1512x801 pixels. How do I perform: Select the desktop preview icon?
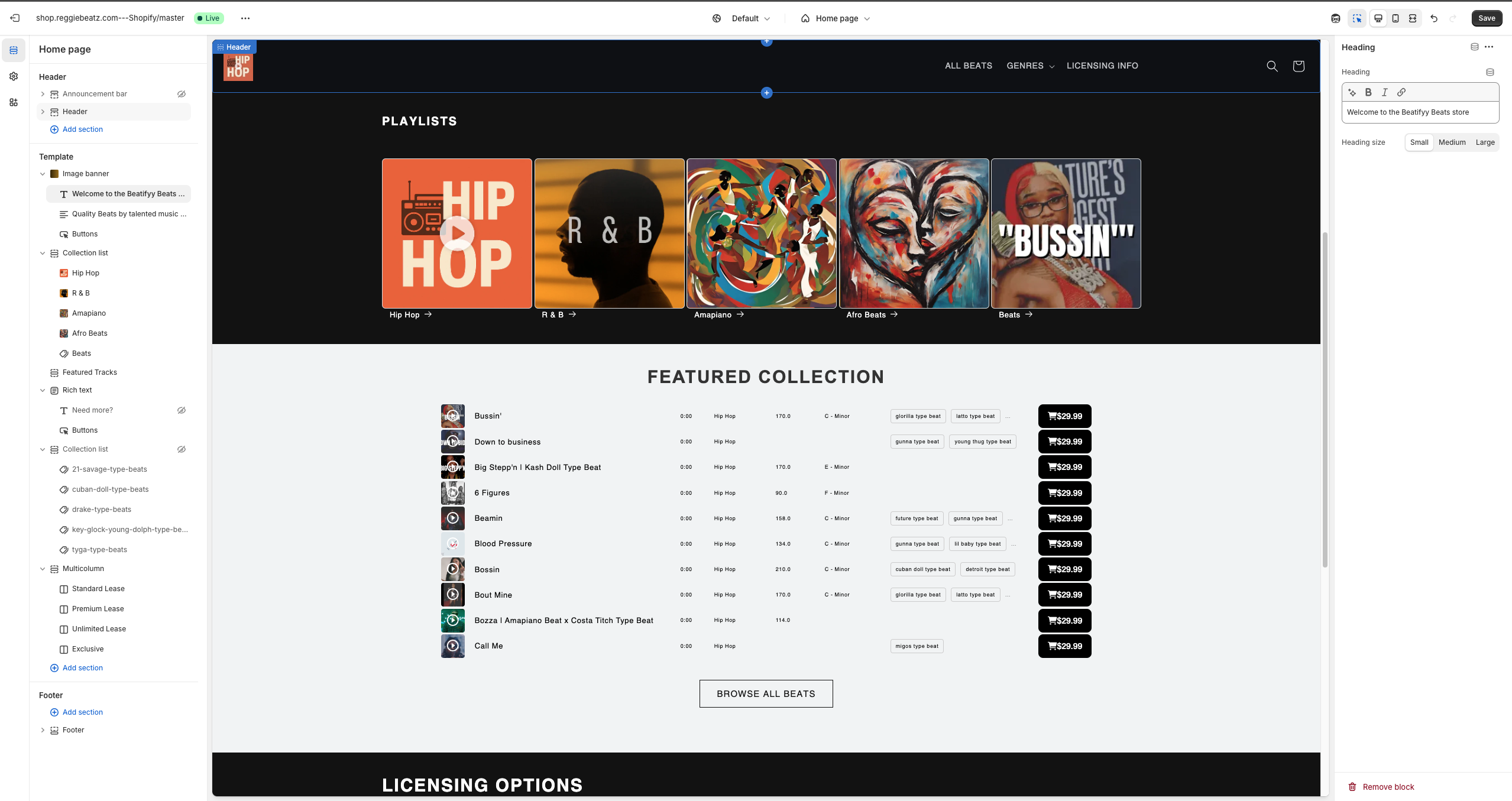coord(1378,18)
